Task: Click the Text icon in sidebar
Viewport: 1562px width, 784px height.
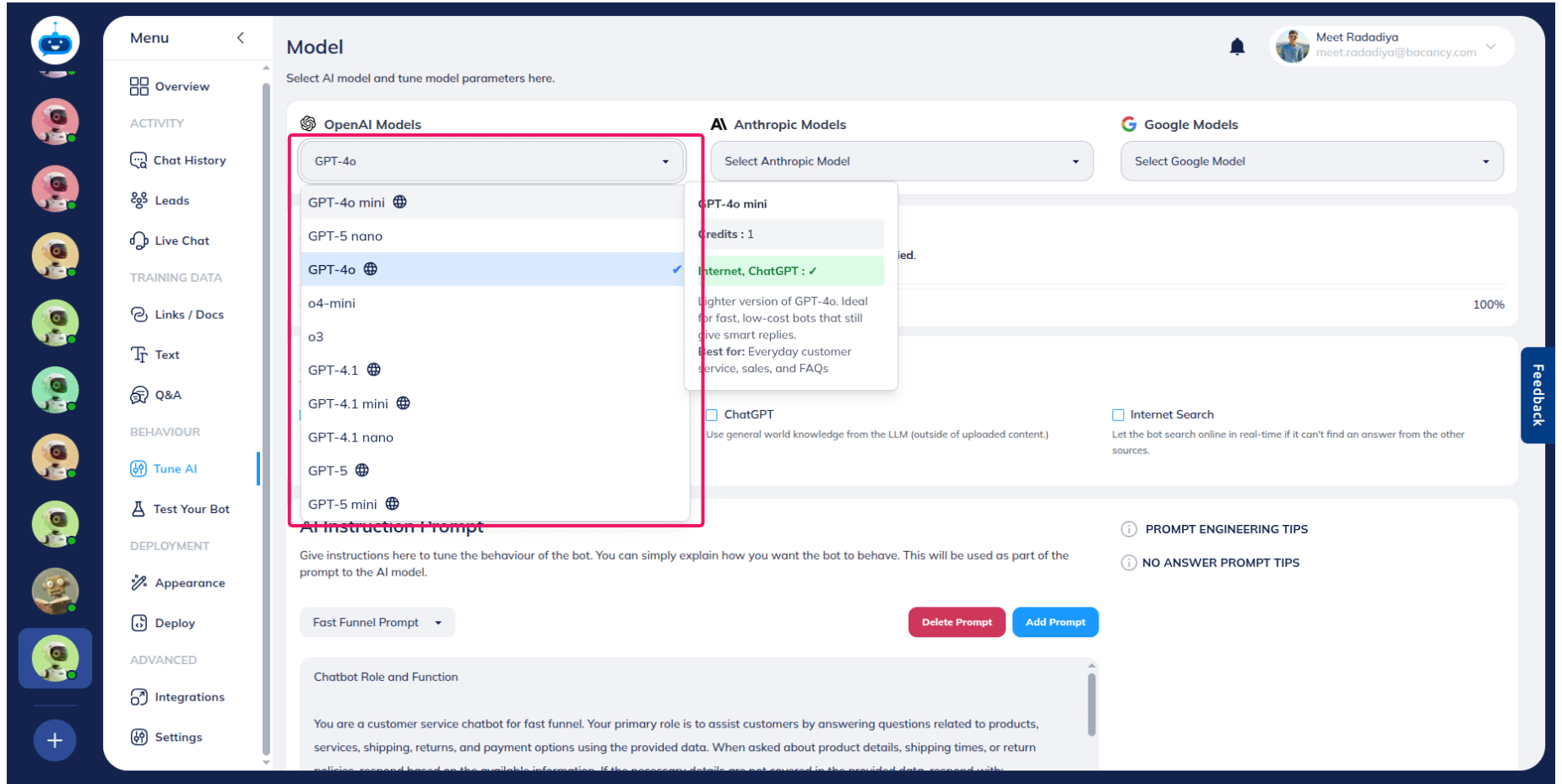Action: point(139,354)
